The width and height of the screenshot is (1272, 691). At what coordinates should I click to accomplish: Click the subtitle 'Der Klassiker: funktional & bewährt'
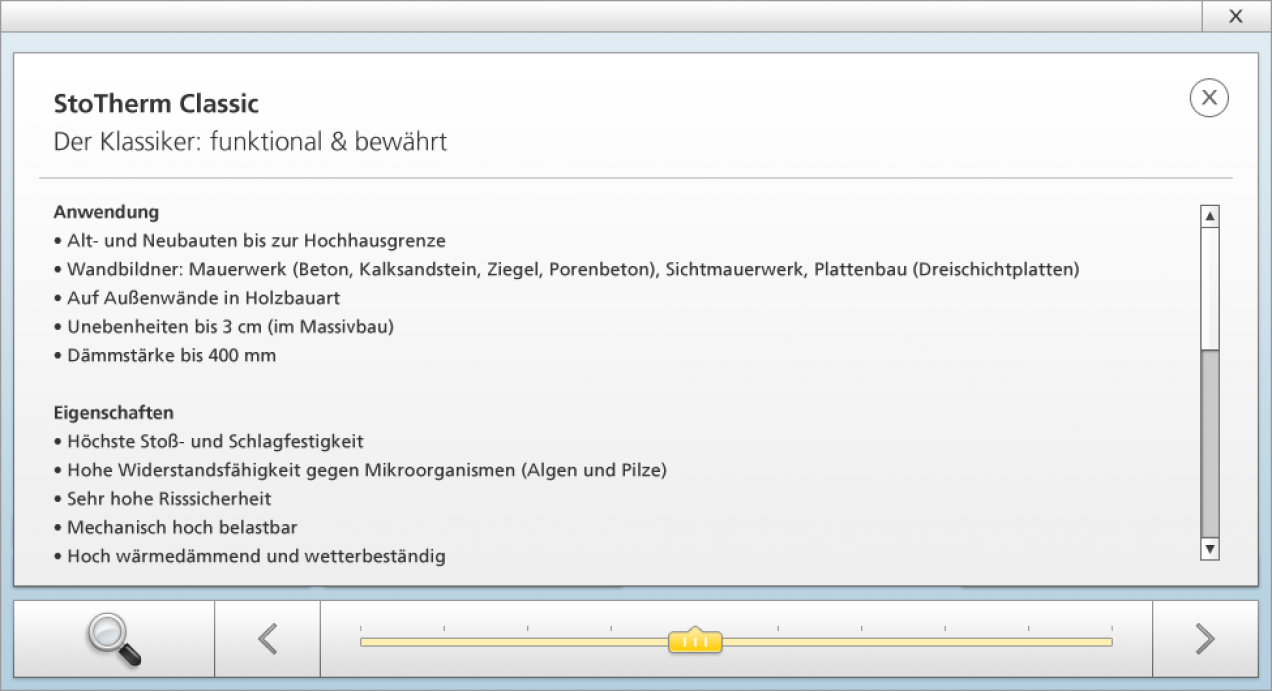(x=250, y=142)
